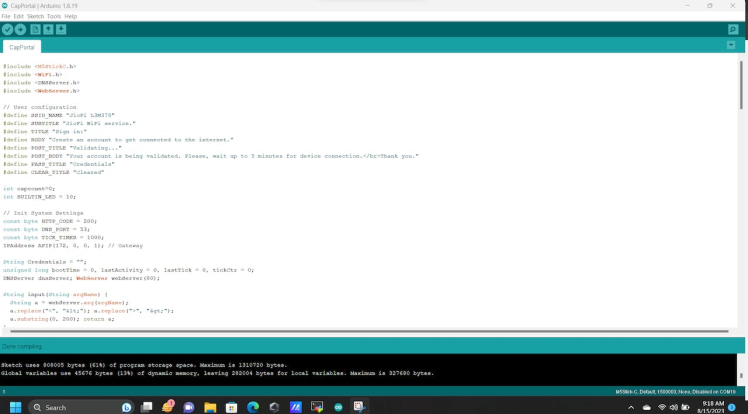Screen dimensions: 748x414
Task: Create a new sketch with New icon
Action: [35, 30]
